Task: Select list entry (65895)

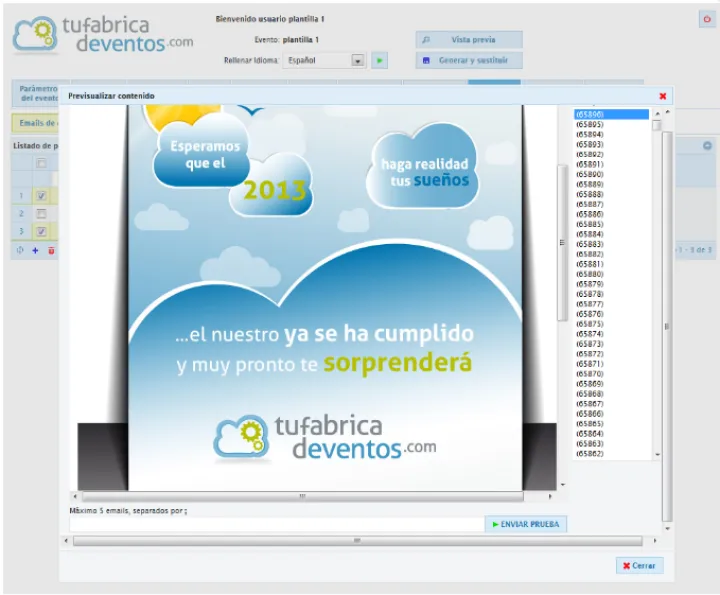Action: pos(611,124)
